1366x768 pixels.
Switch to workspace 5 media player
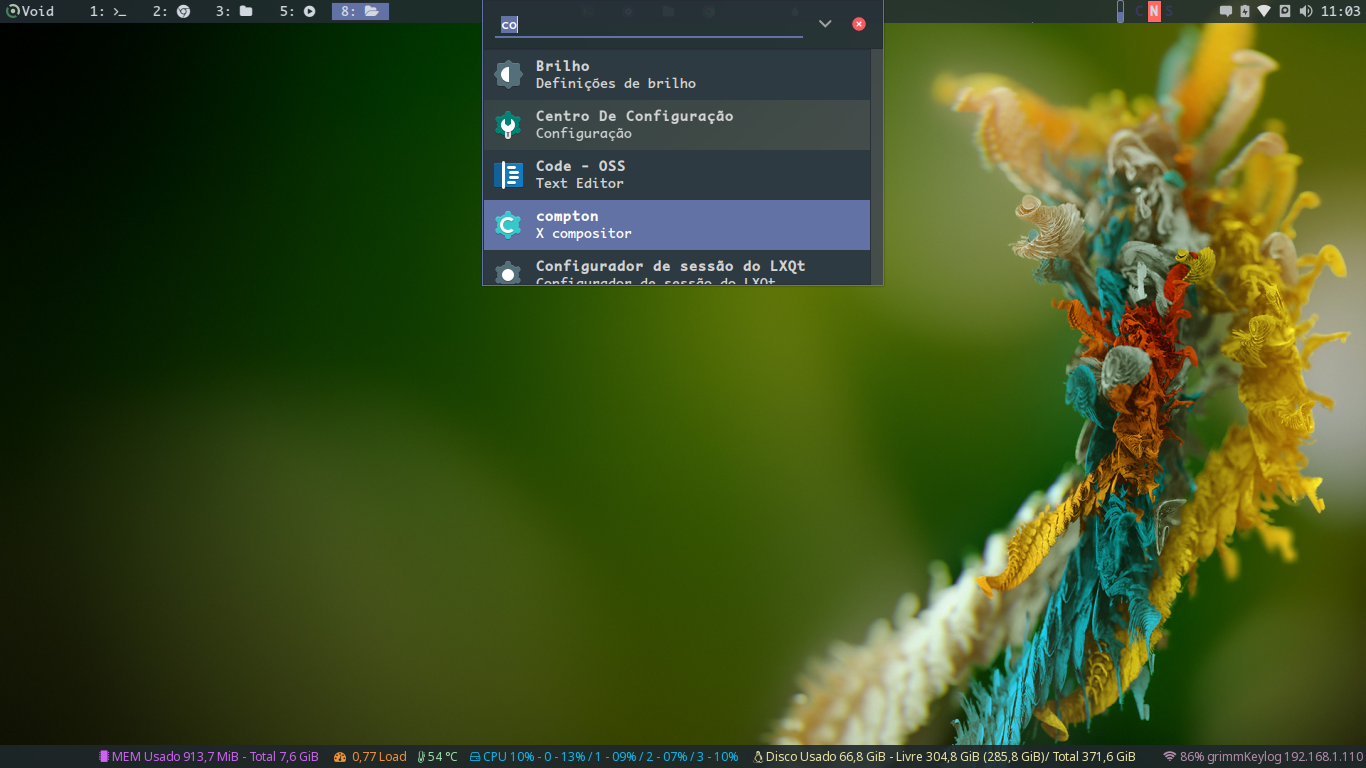point(297,11)
